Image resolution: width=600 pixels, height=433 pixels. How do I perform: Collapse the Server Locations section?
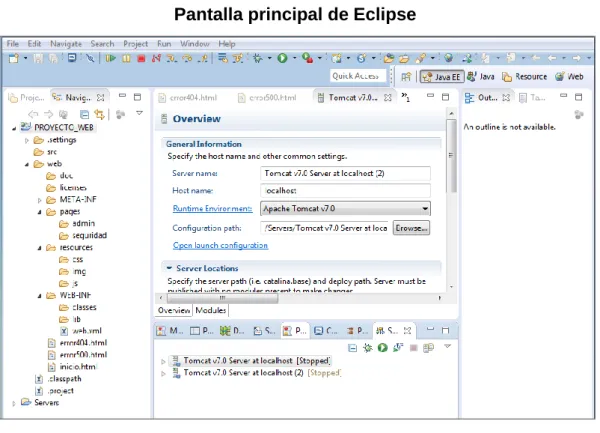169,268
